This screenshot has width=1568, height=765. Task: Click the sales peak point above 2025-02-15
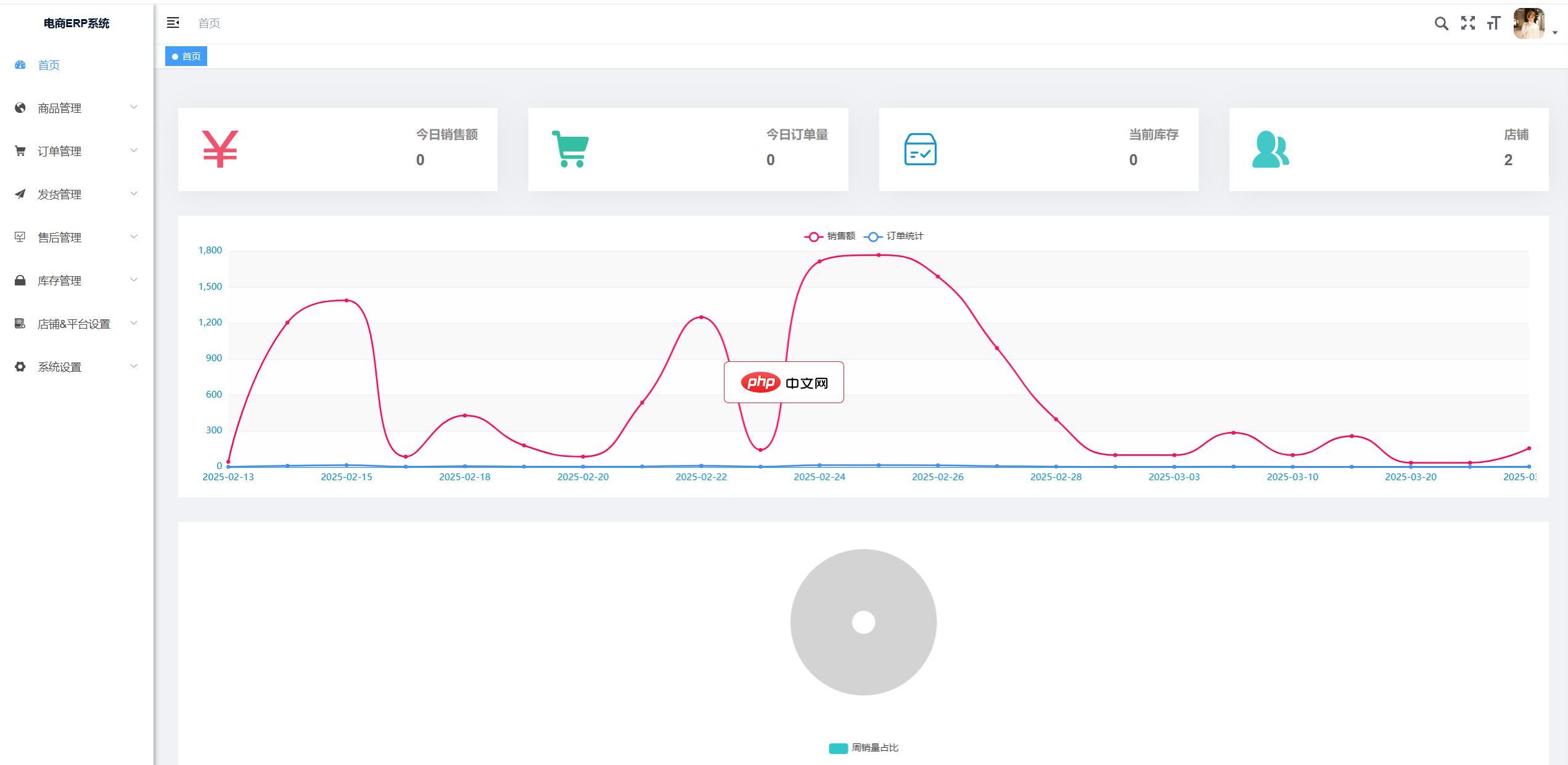coord(347,300)
